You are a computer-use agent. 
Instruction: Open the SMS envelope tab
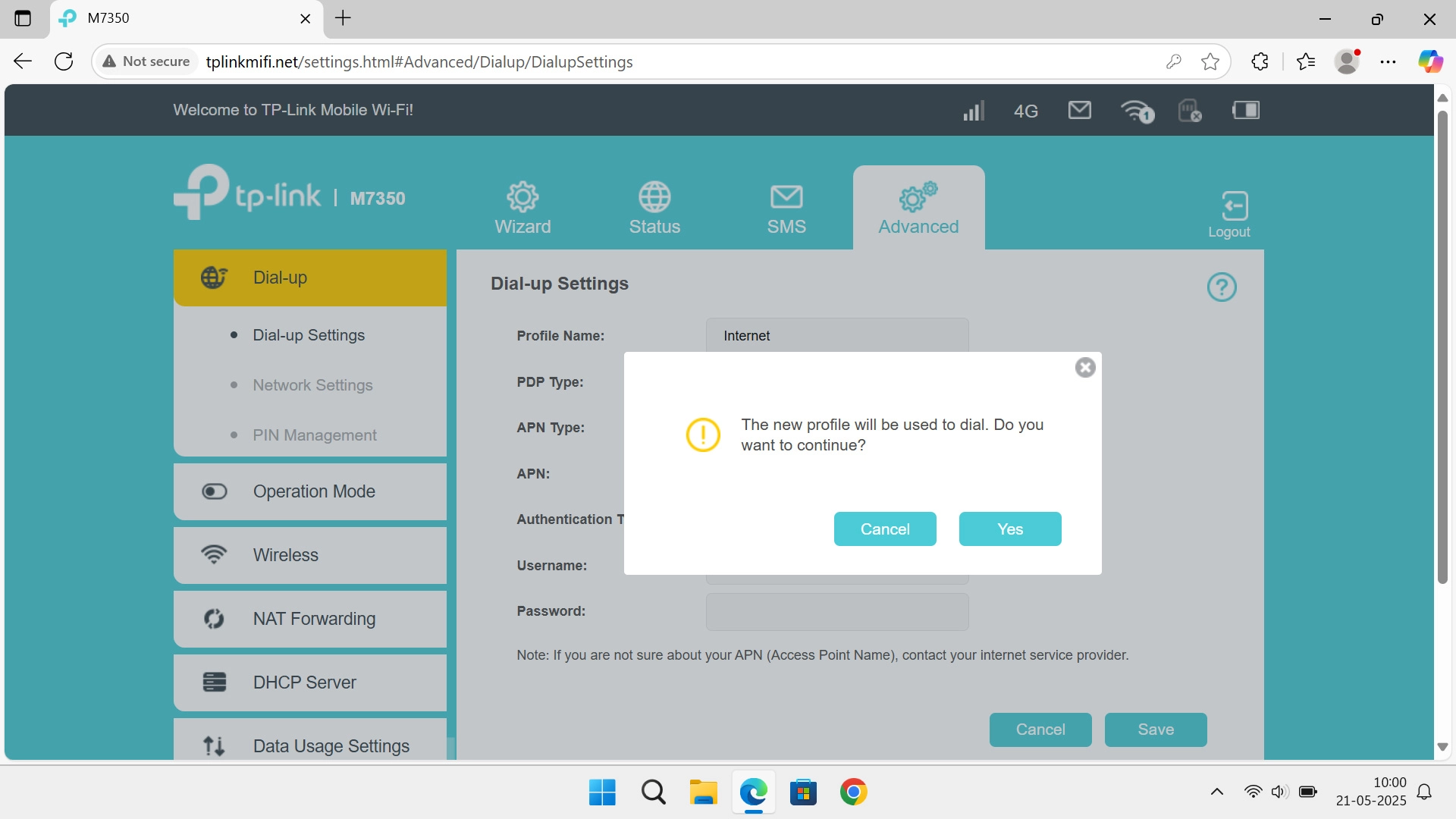click(x=786, y=209)
